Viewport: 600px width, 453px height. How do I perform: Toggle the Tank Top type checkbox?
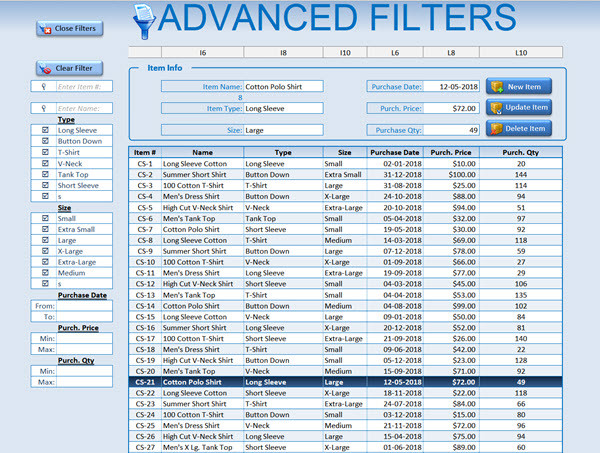(x=44, y=174)
